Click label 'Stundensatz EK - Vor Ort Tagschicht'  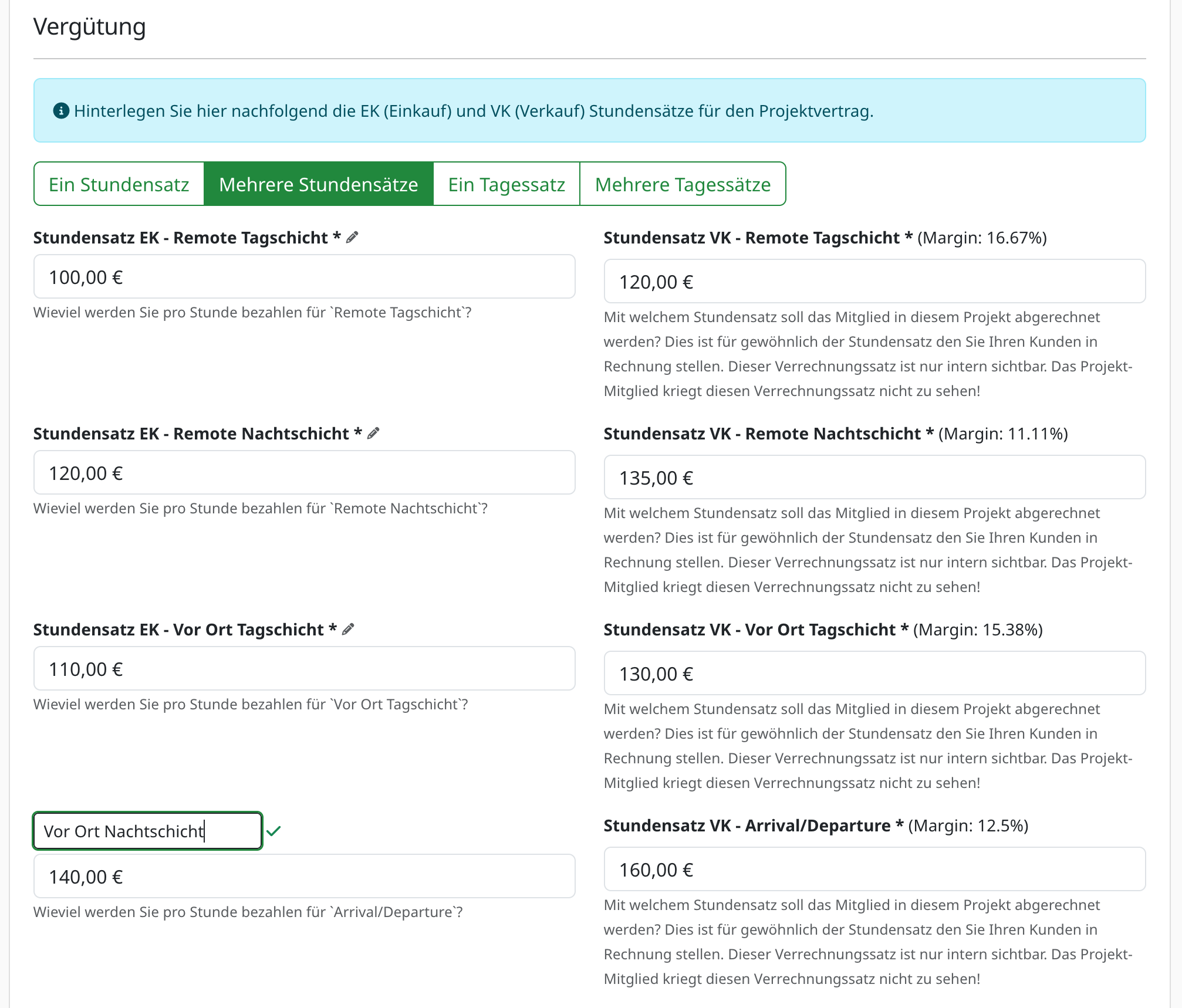[185, 630]
